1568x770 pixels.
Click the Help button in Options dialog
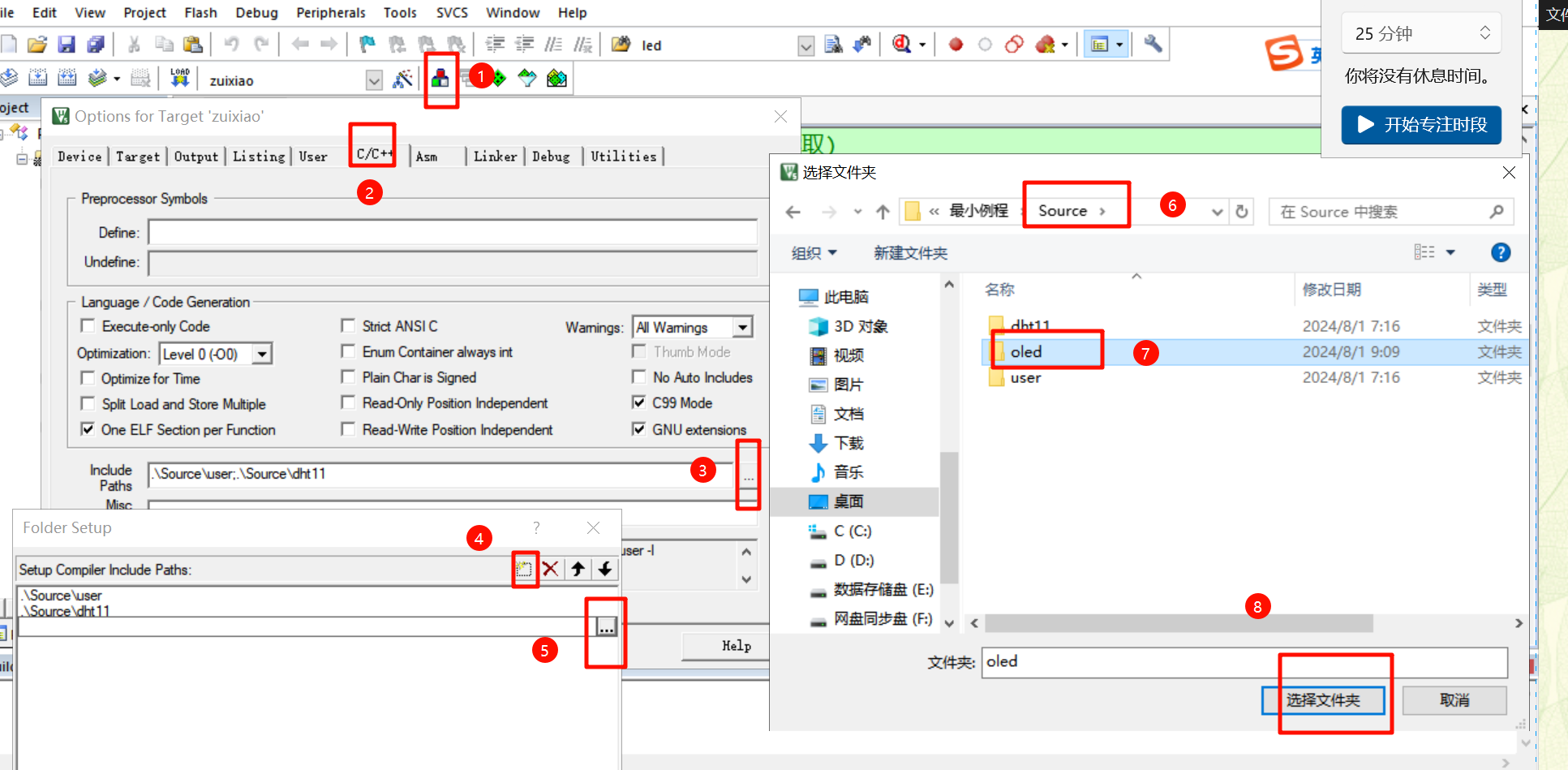(737, 646)
